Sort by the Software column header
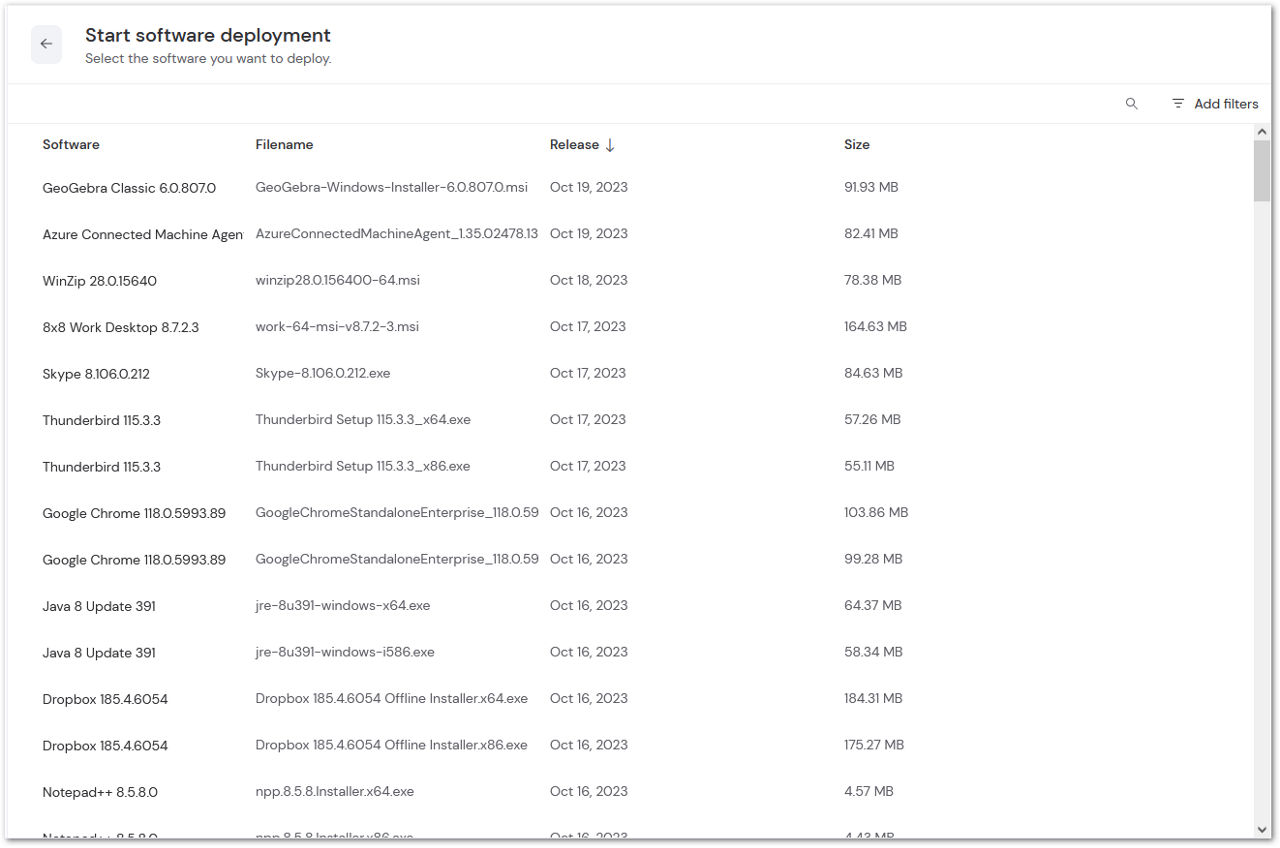1280x848 pixels. 71,145
